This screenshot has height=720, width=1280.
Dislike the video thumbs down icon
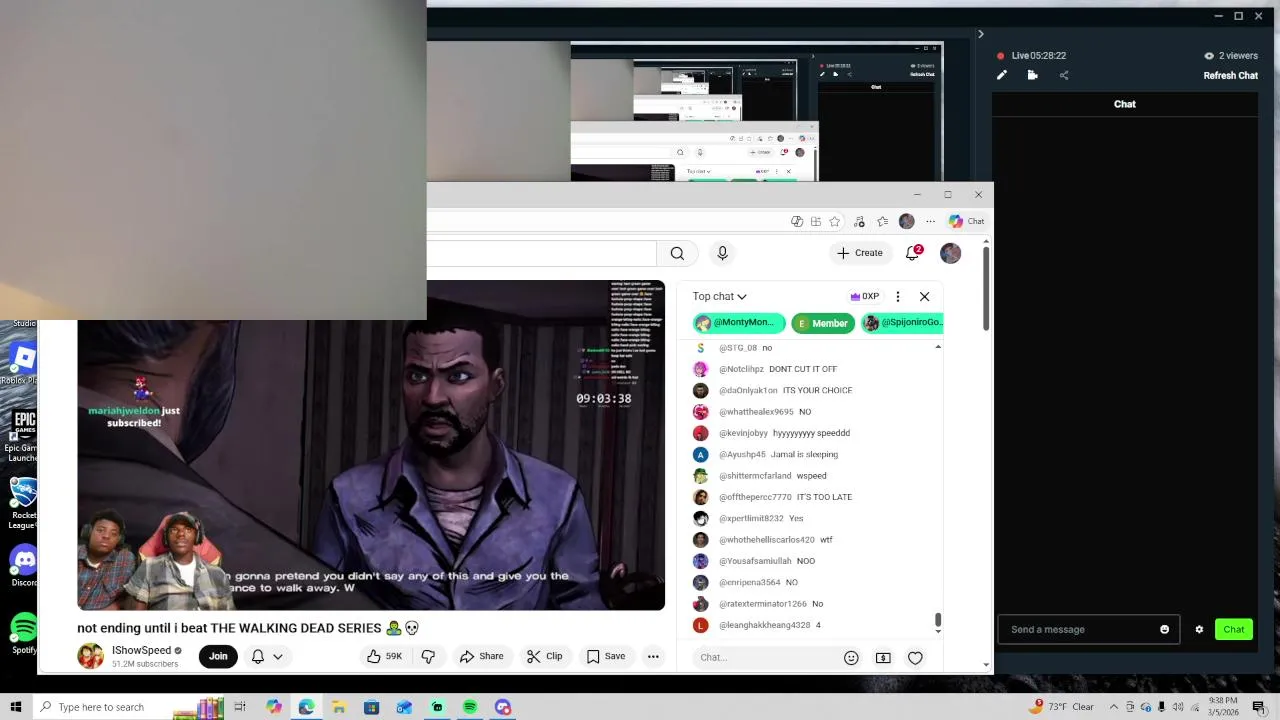coord(428,656)
